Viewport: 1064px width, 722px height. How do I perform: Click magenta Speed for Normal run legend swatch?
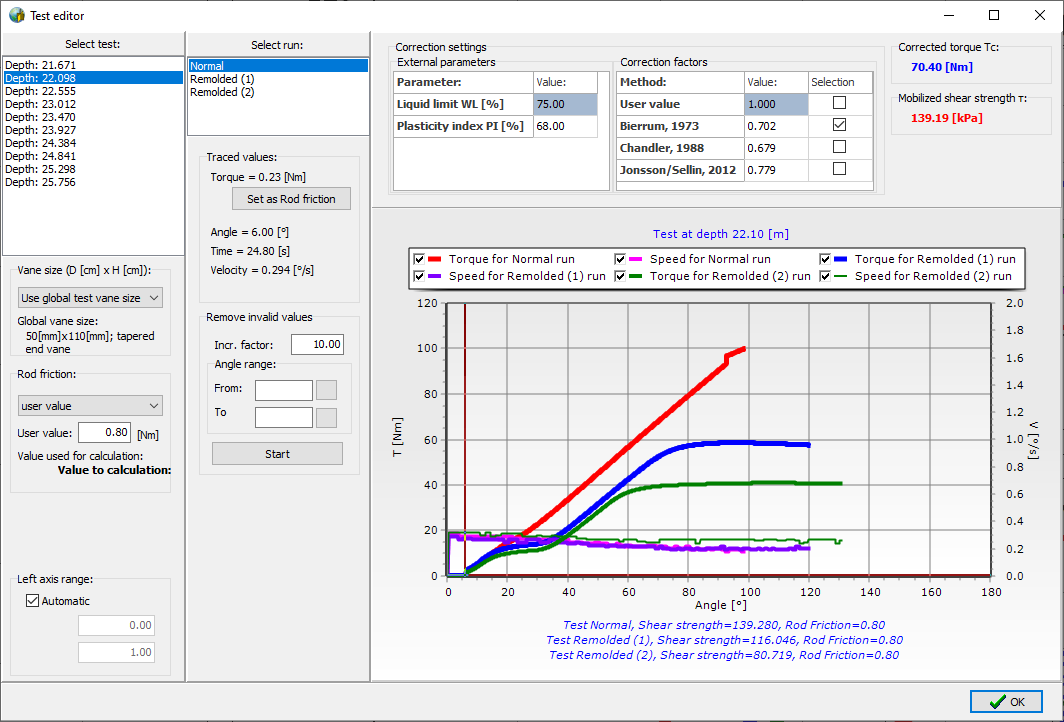coord(636,259)
